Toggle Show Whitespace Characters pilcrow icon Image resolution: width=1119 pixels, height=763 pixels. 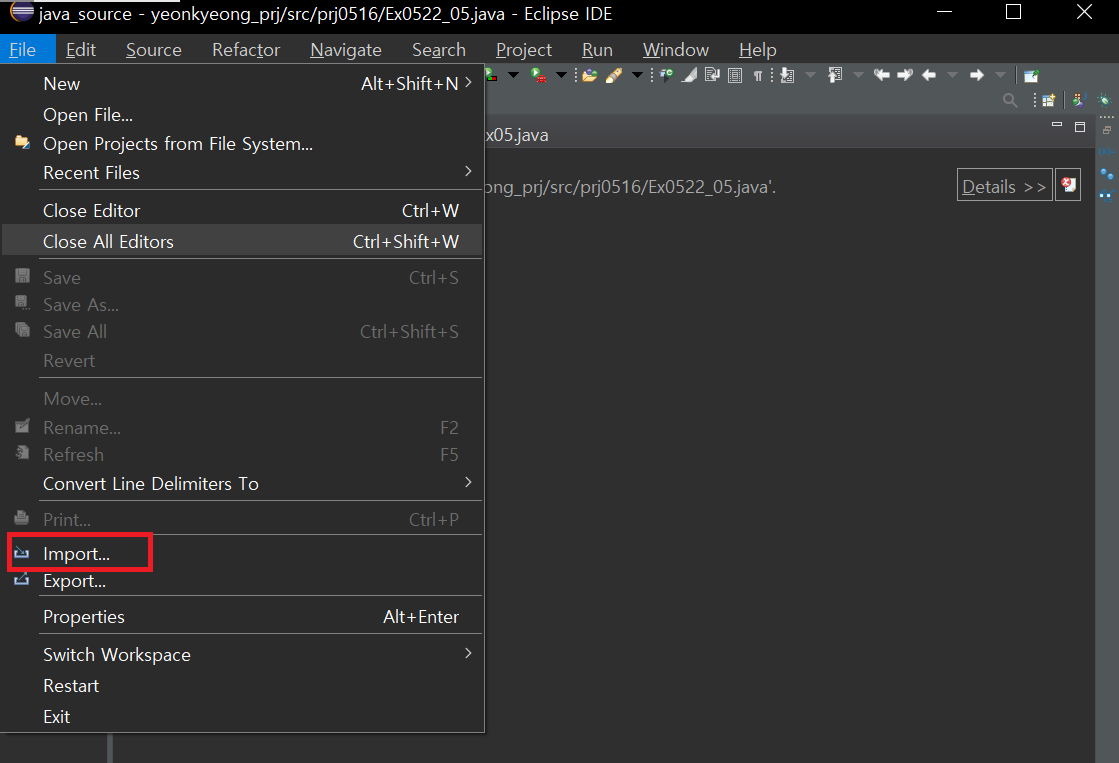coord(758,76)
